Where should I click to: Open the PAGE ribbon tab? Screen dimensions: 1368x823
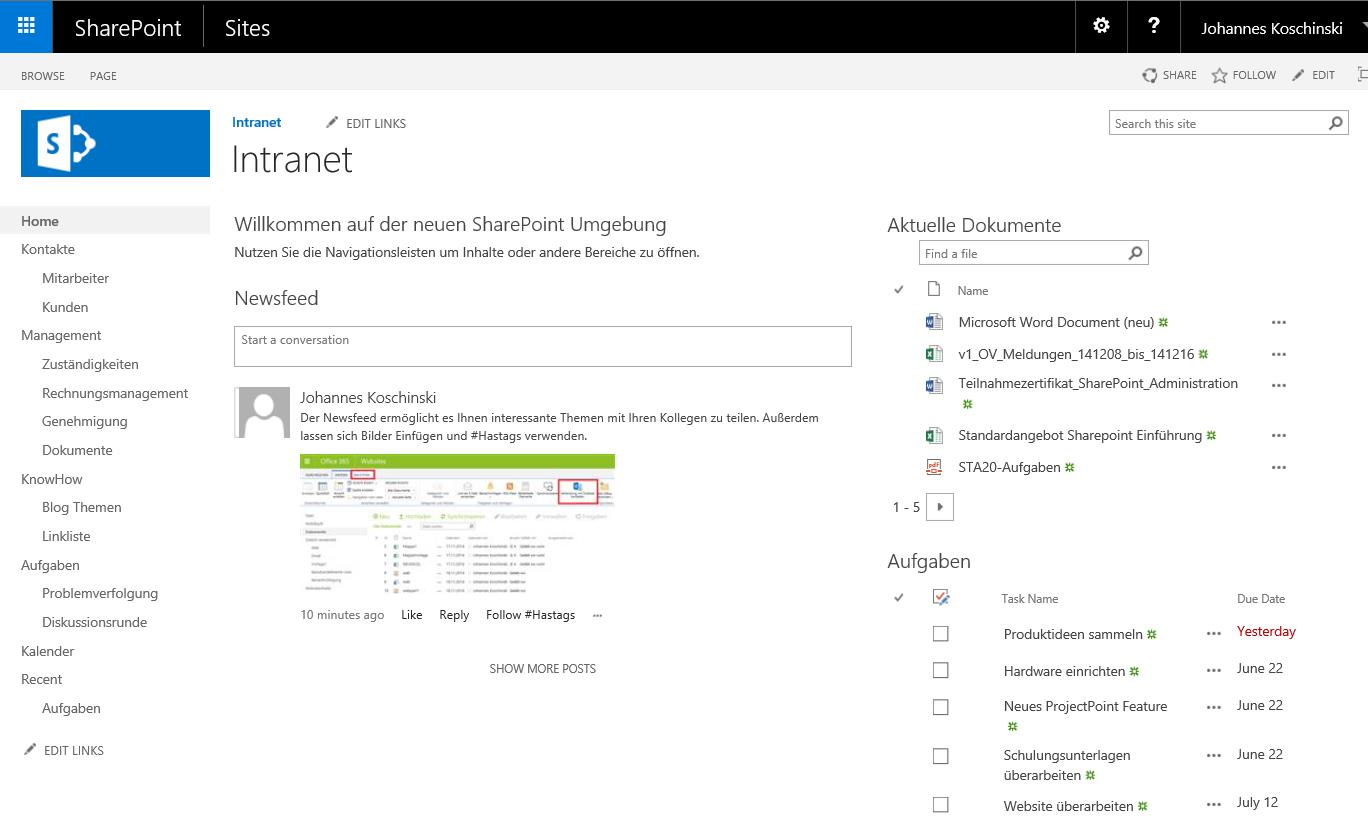click(x=103, y=76)
